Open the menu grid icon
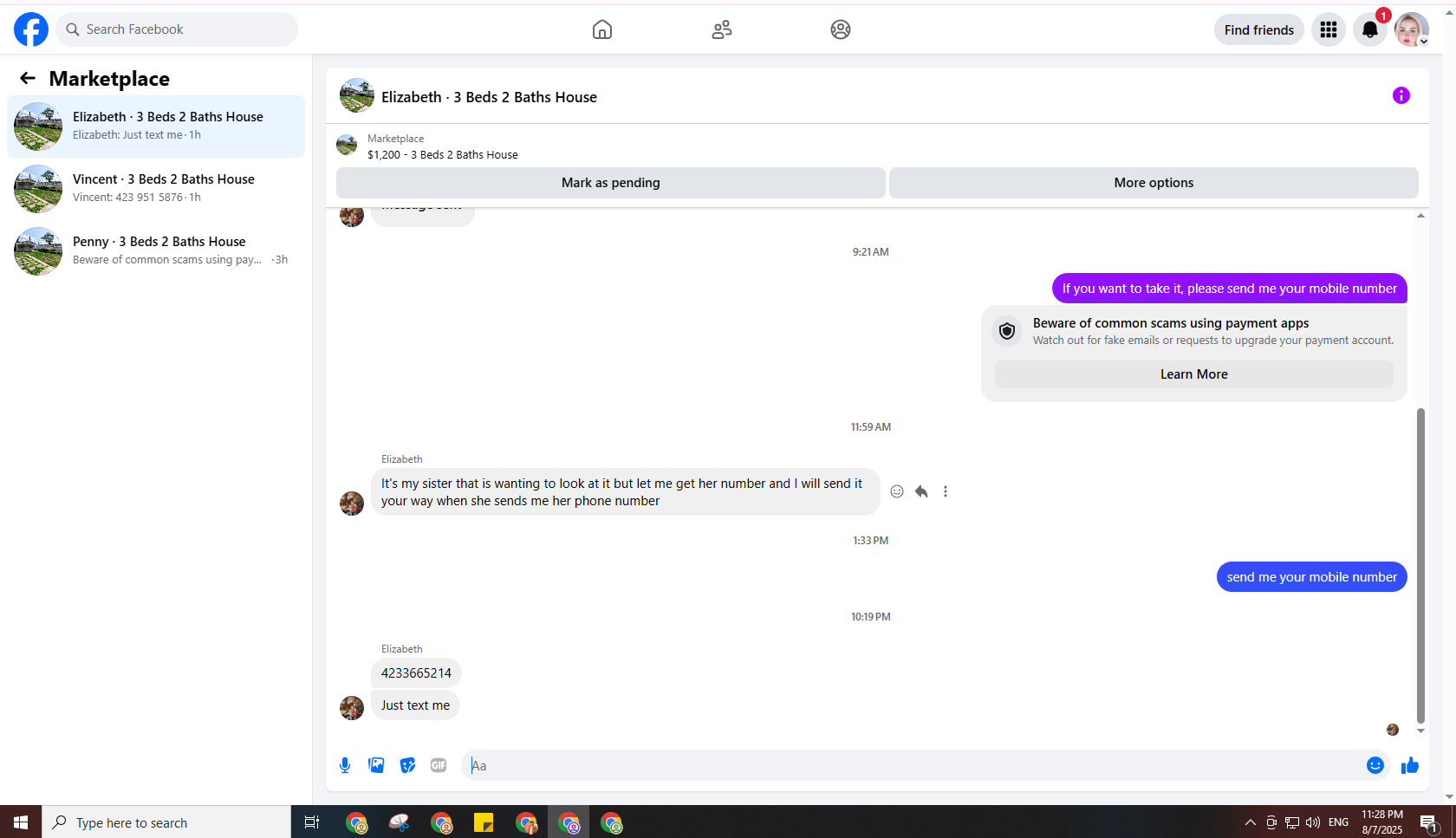1456x838 pixels. click(x=1329, y=29)
